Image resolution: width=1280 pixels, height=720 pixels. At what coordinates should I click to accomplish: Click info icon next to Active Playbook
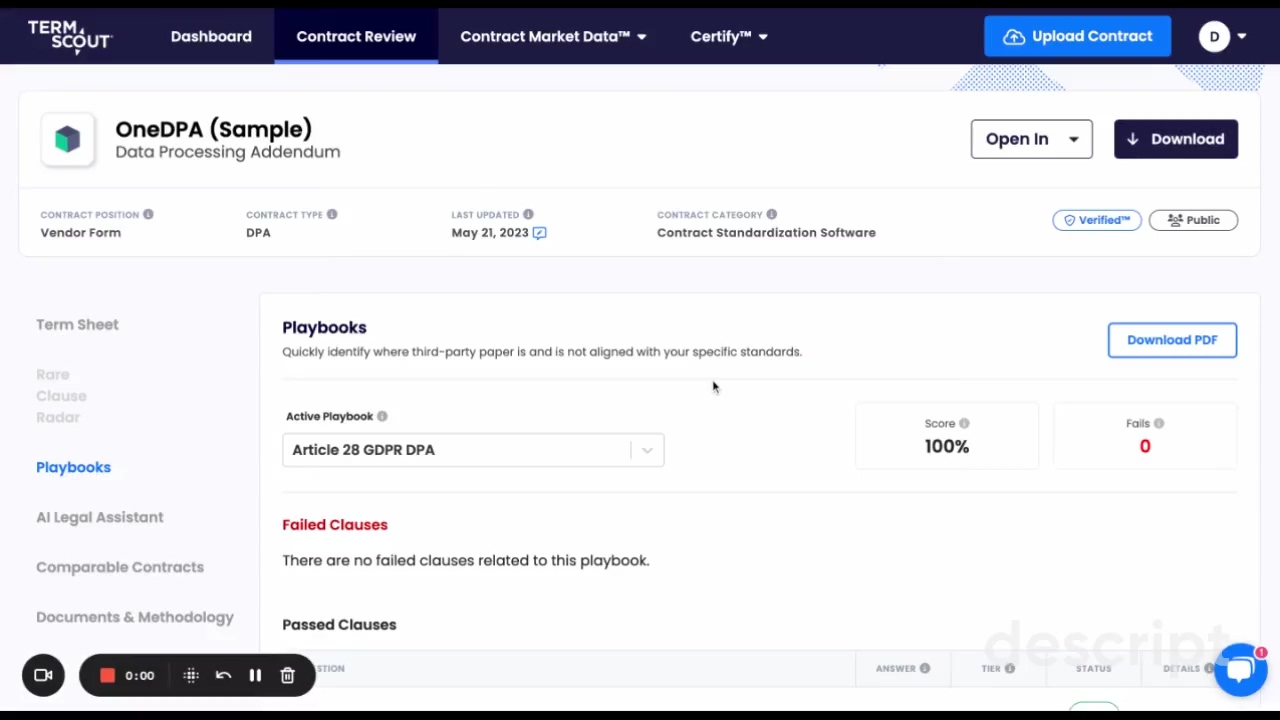click(382, 416)
